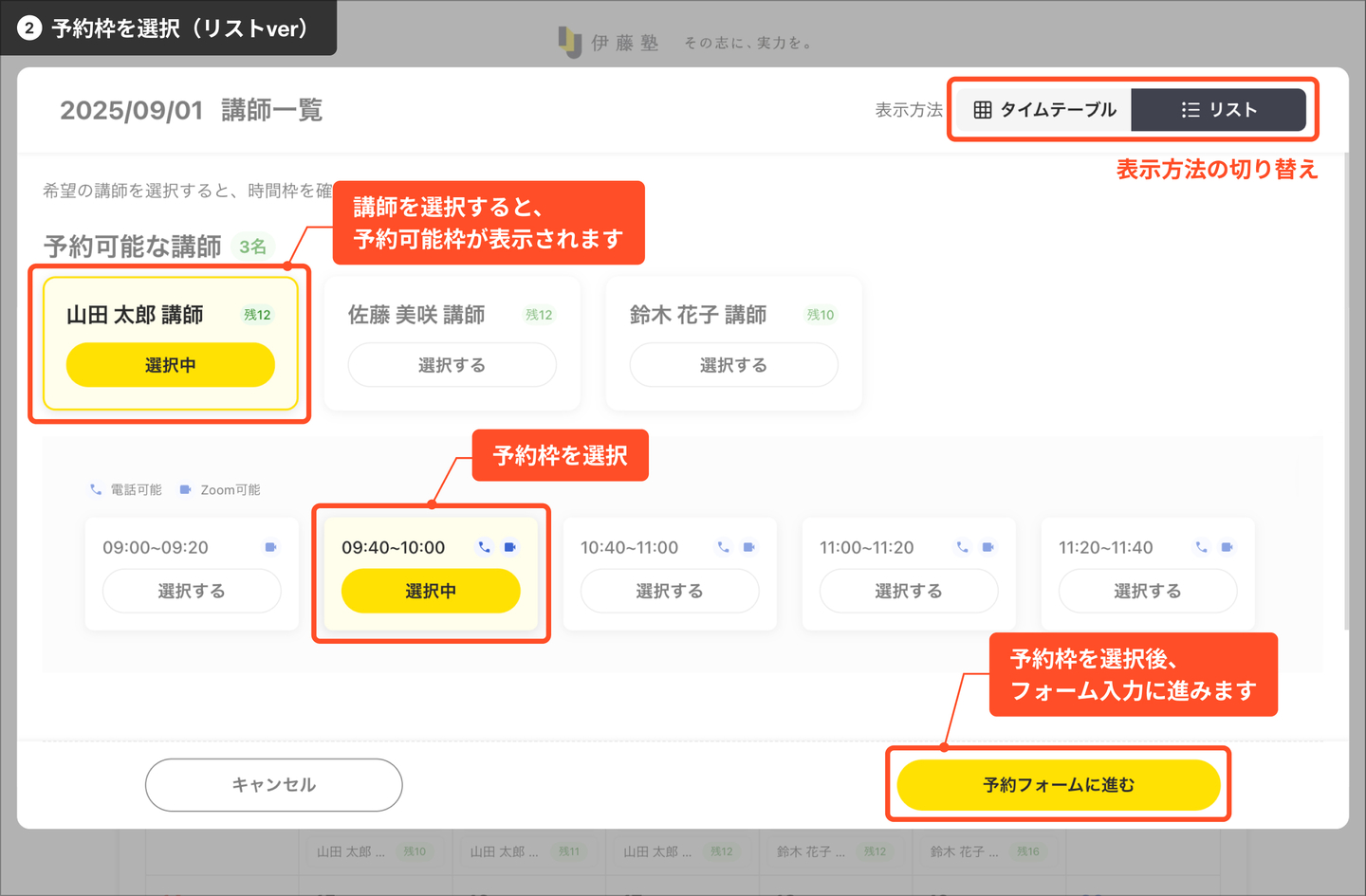Viewport: 1366px width, 896px height.
Task: Switch display to タイムテーブル view
Action: (1044, 110)
